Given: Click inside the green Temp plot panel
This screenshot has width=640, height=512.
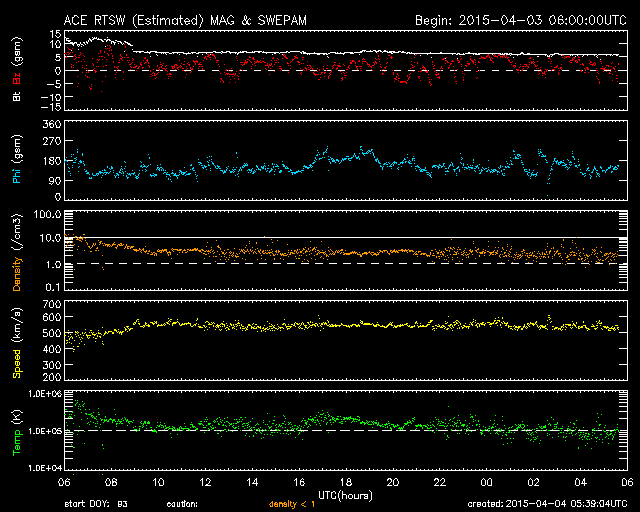Looking at the screenshot, I should [x=346, y=430].
